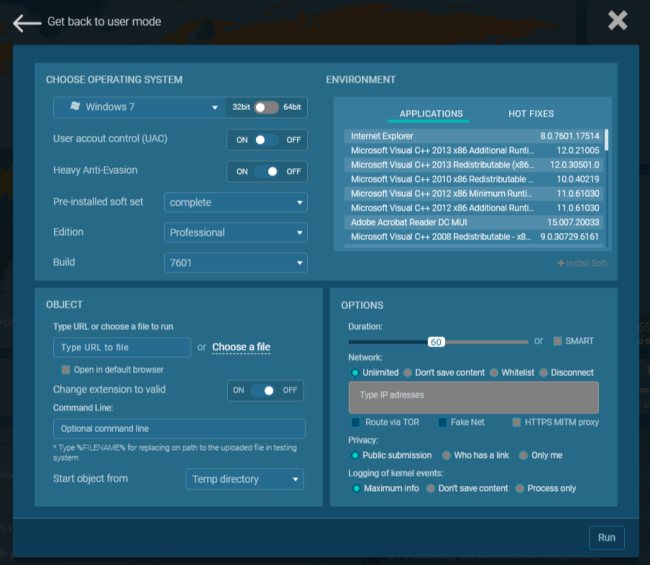Viewport: 650px width, 565px height.
Task: Toggle Change extension to valid switch
Action: coord(263,390)
